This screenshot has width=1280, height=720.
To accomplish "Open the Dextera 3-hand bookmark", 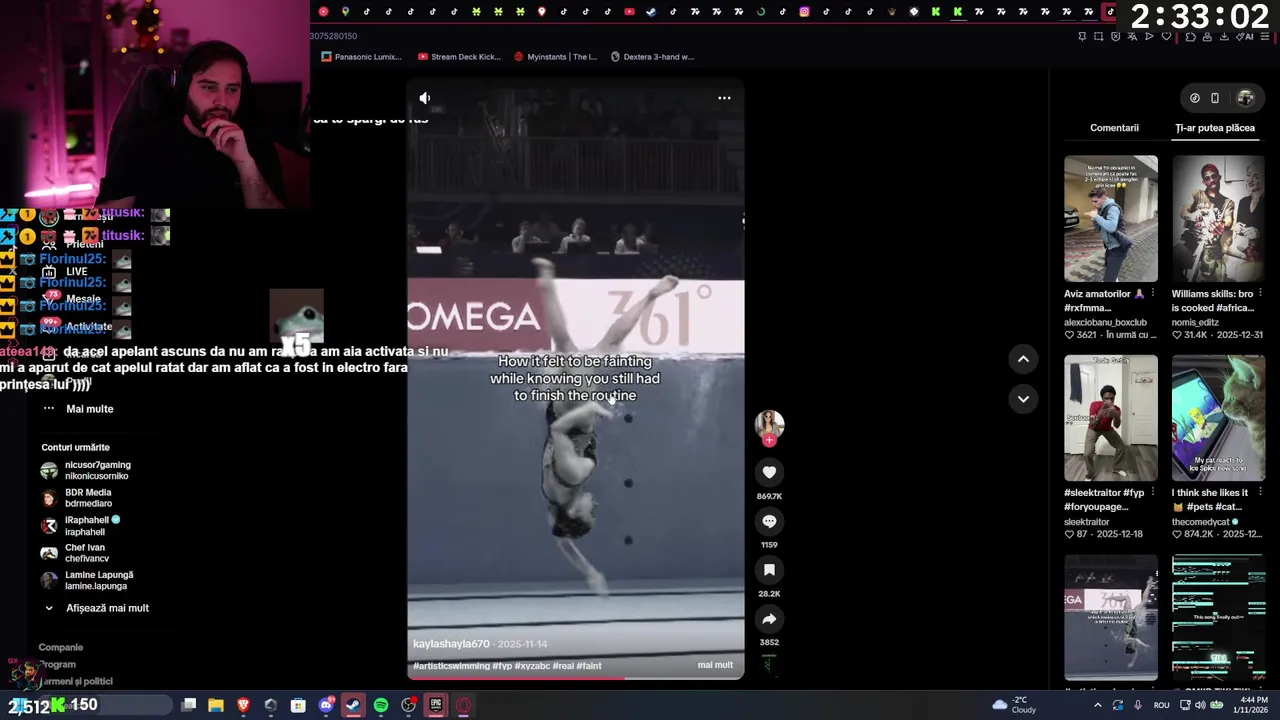I will [x=652, y=57].
